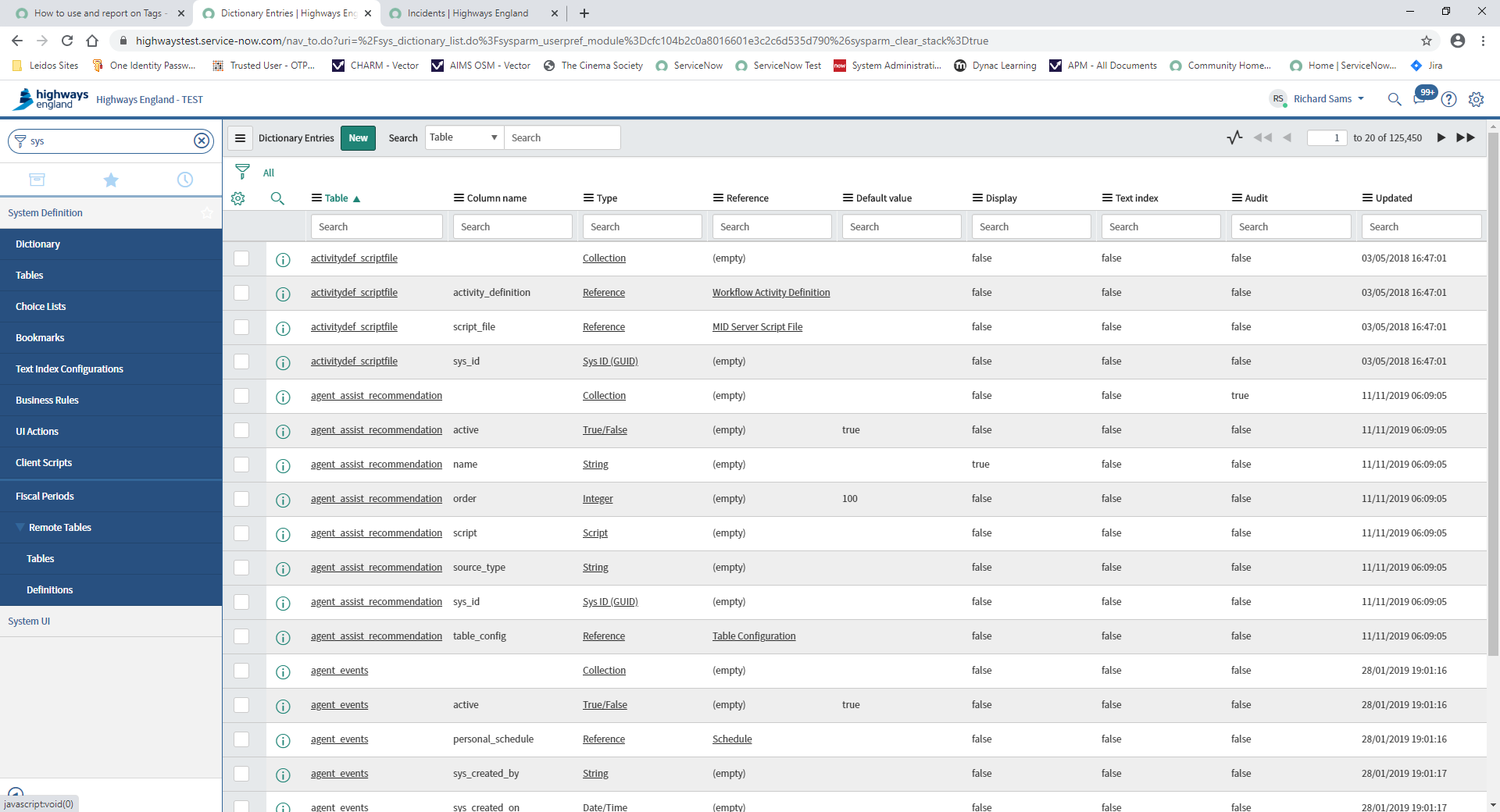The image size is (1500, 812).
Task: Select the checkbox for the first activitydef_scriptfile row
Action: point(242,258)
